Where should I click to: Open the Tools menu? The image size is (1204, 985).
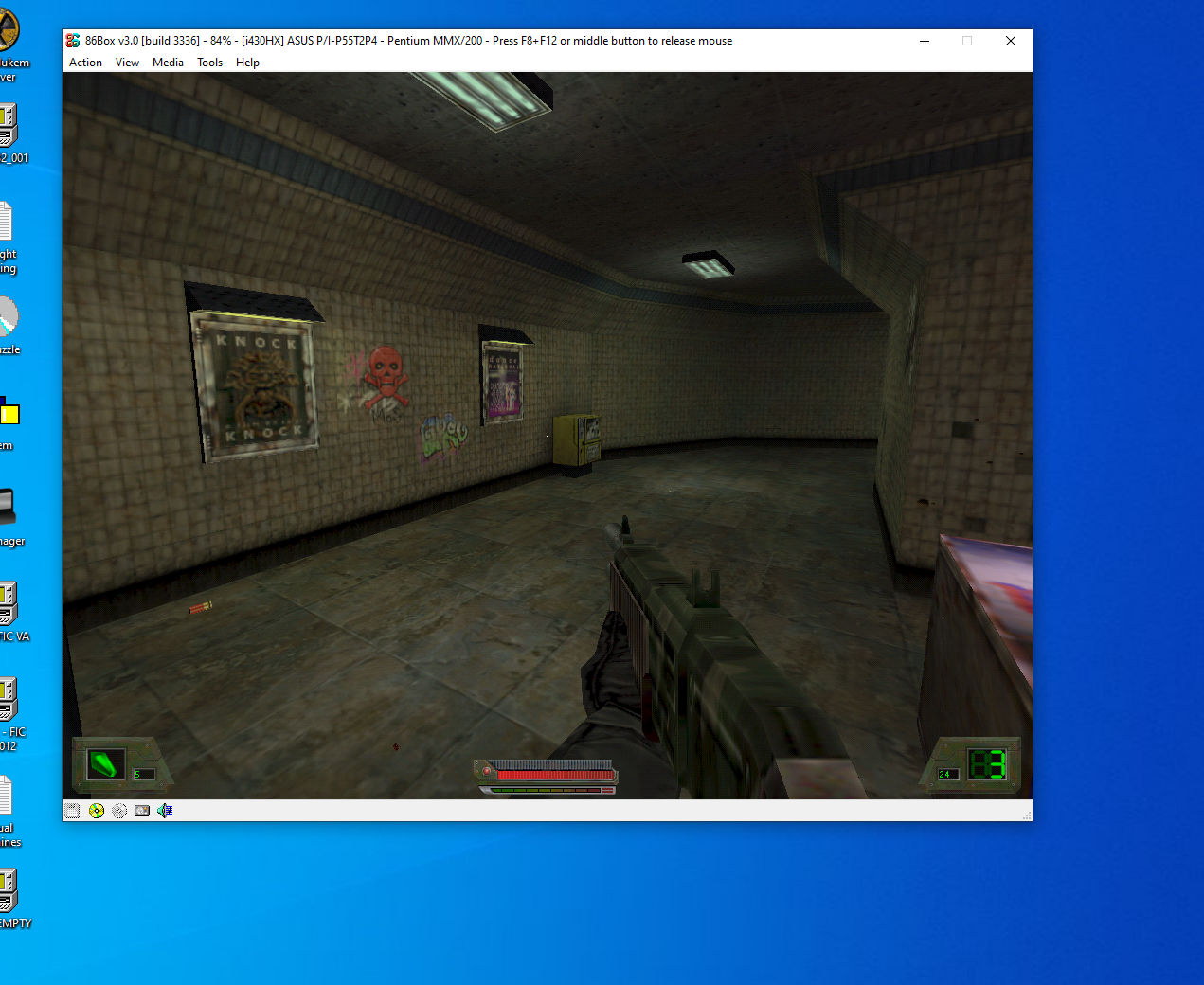point(209,63)
